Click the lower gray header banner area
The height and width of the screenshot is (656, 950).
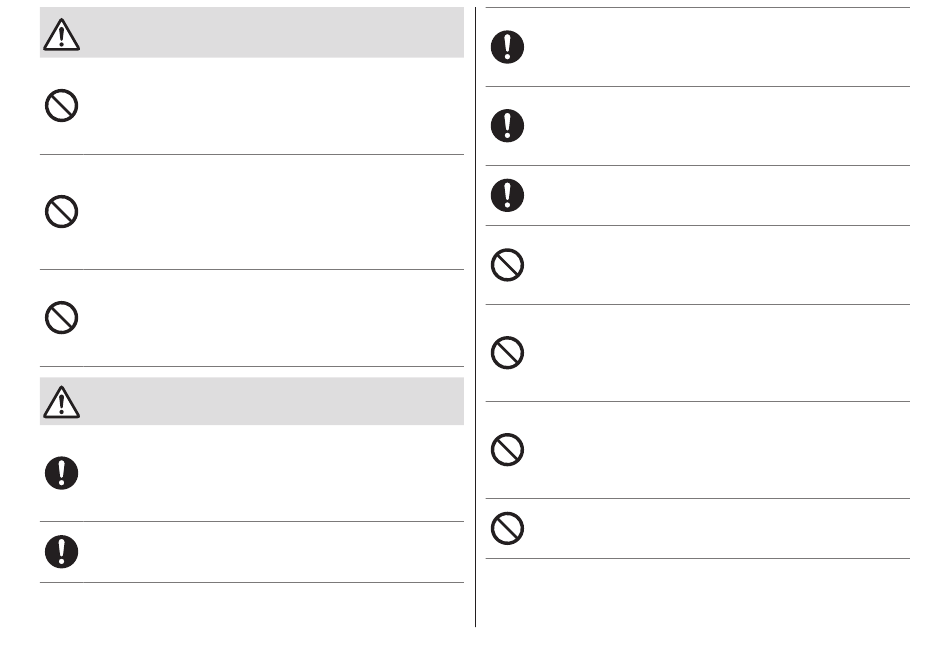(x=251, y=401)
